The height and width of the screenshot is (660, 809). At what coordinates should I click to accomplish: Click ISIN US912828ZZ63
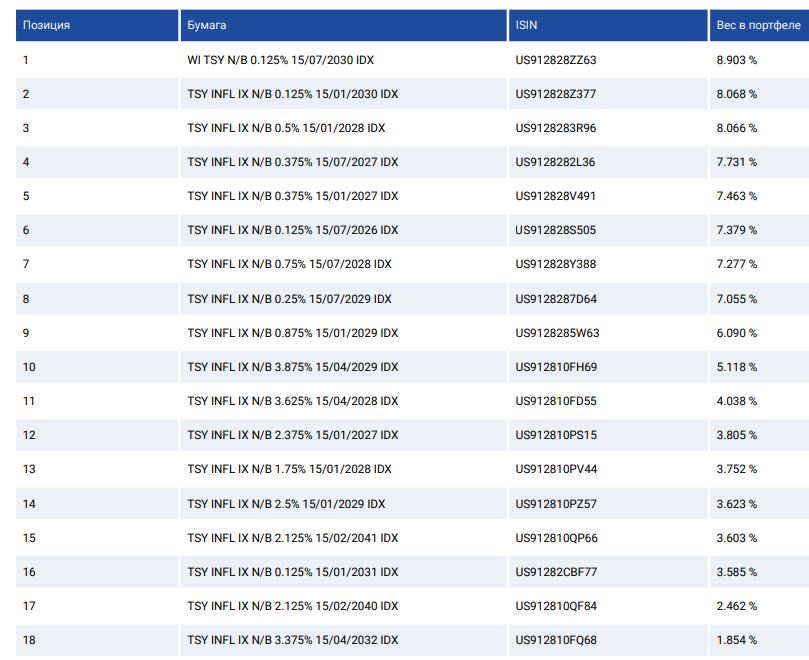point(556,60)
